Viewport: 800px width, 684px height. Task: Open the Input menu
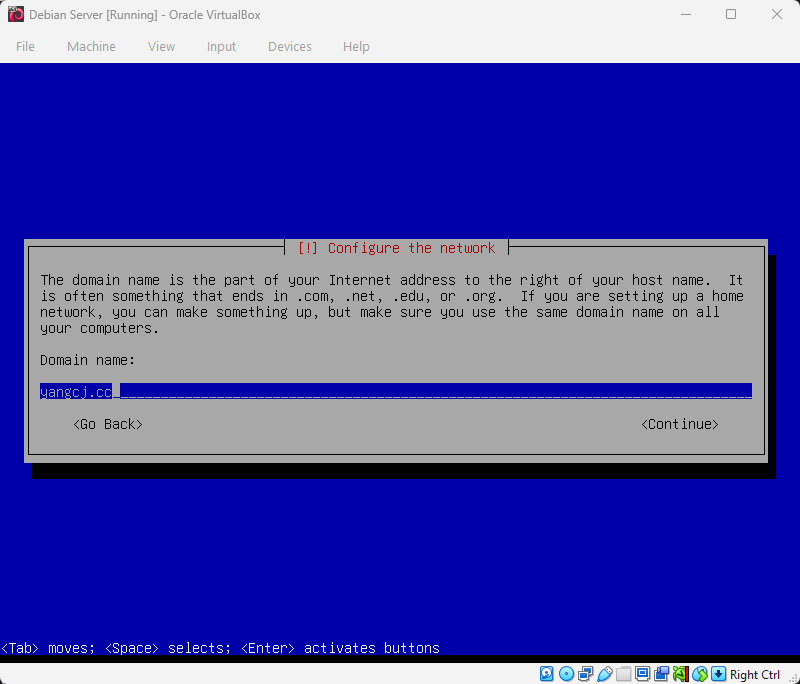point(221,46)
